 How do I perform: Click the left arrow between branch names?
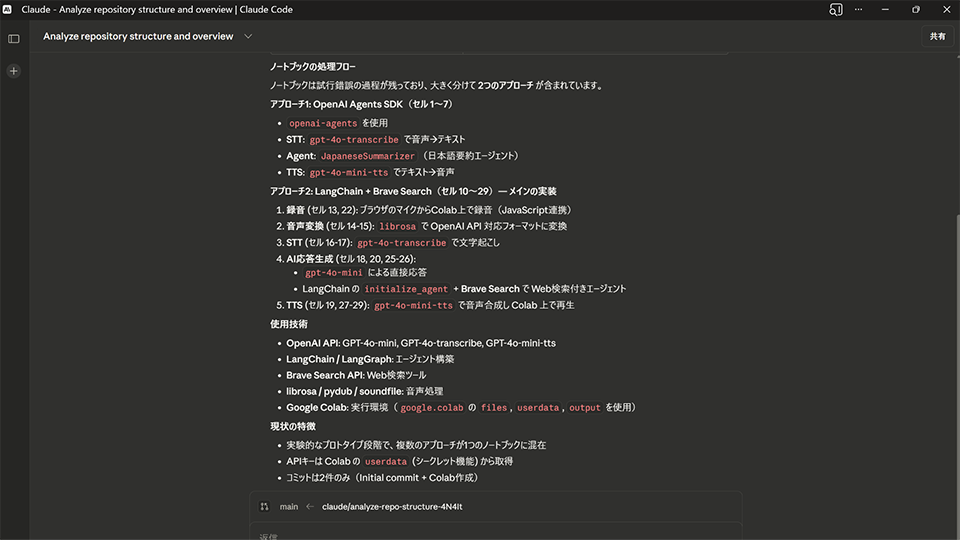[310, 506]
